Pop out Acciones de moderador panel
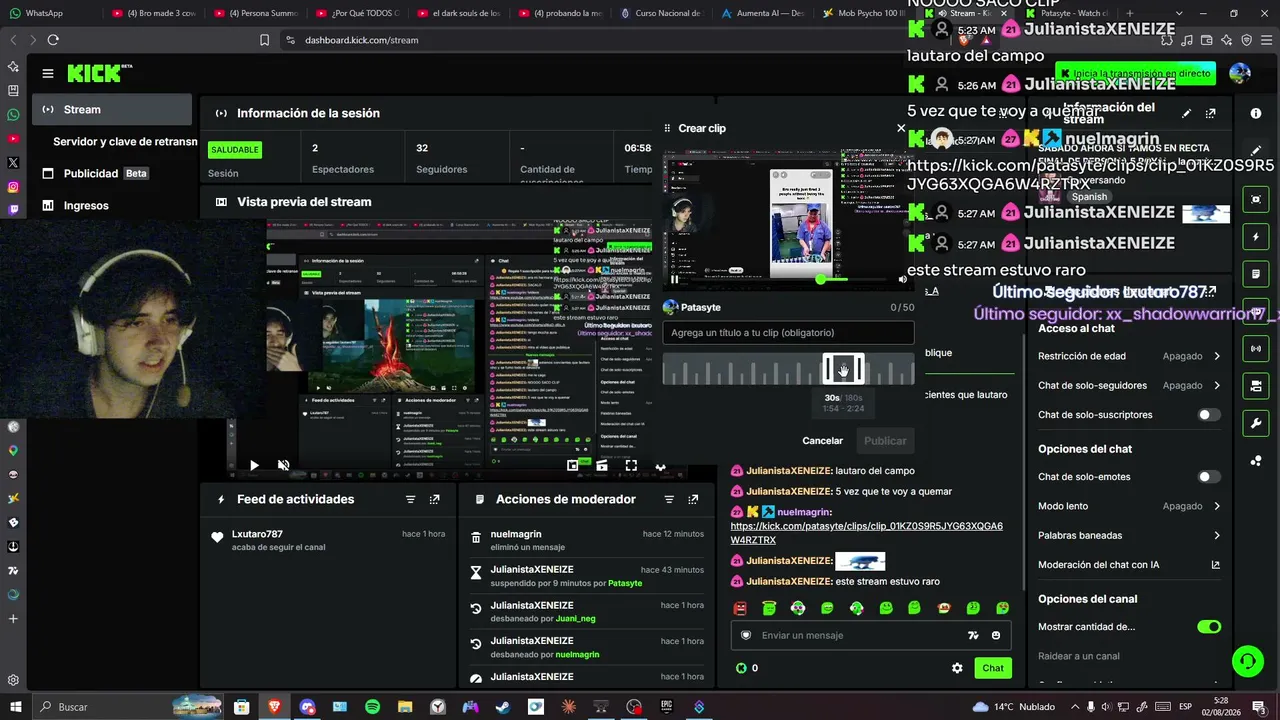This screenshot has height=720, width=1280. coord(694,499)
